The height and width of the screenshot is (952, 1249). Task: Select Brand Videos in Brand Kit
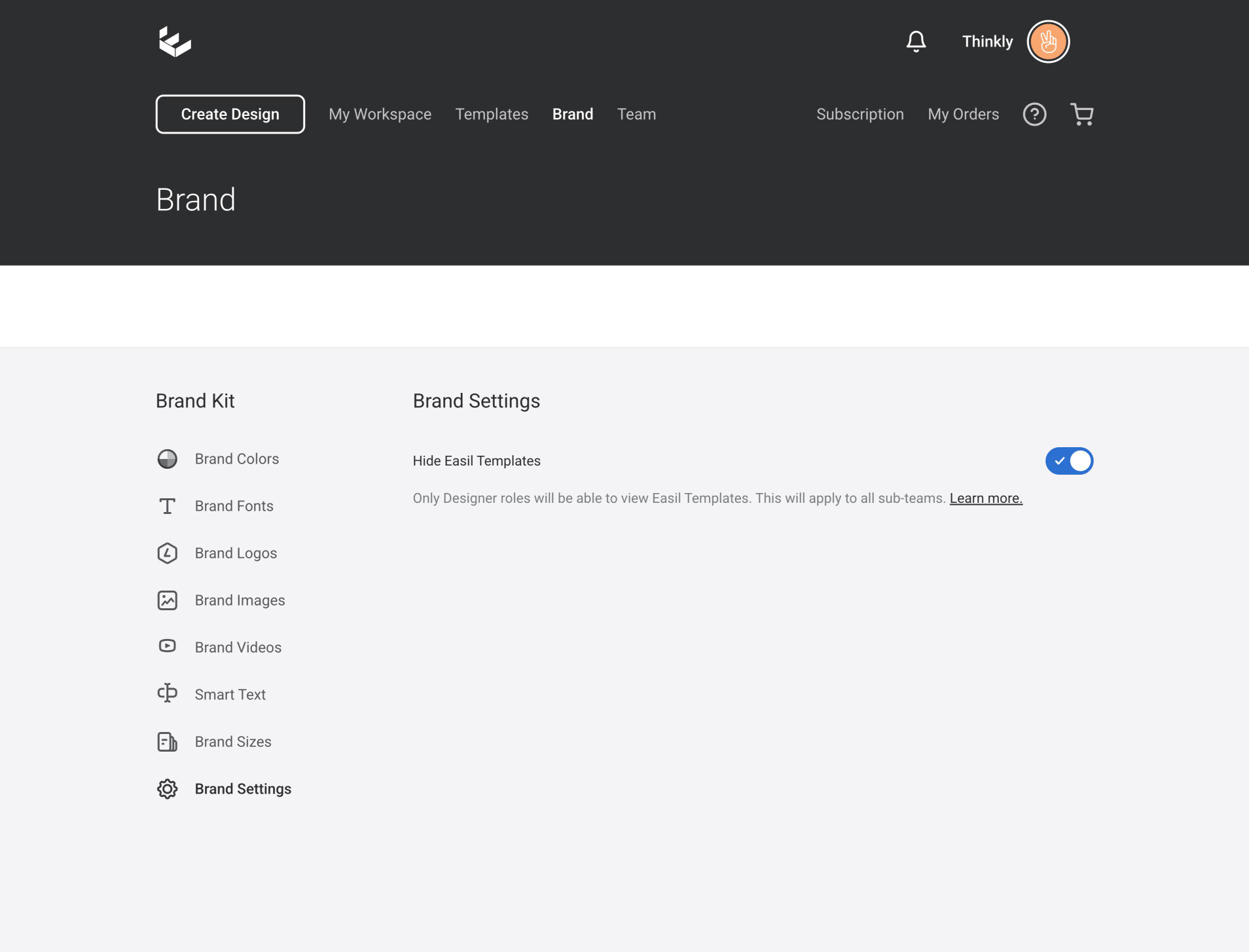(238, 648)
